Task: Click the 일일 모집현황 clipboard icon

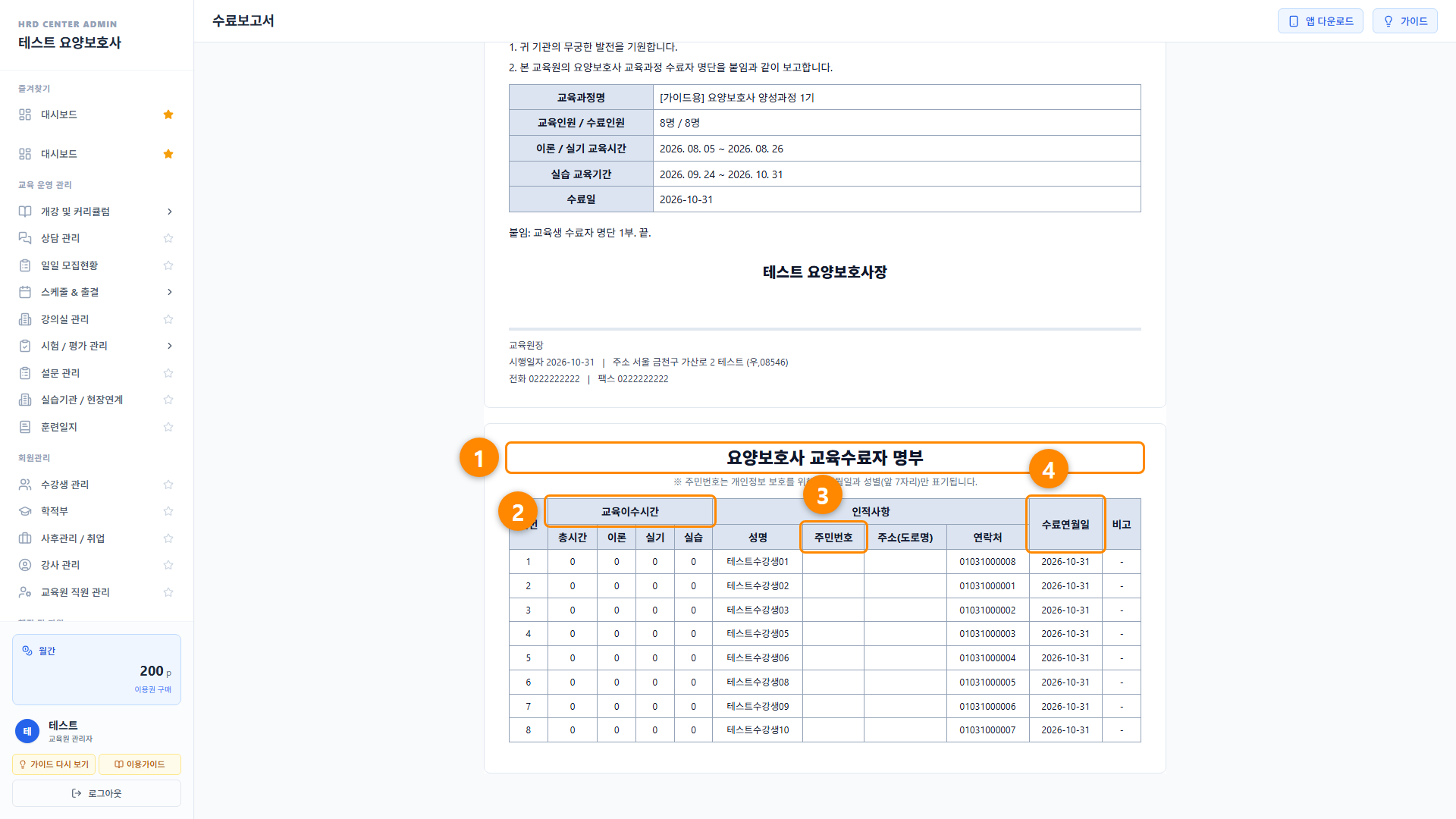Action: coord(25,265)
